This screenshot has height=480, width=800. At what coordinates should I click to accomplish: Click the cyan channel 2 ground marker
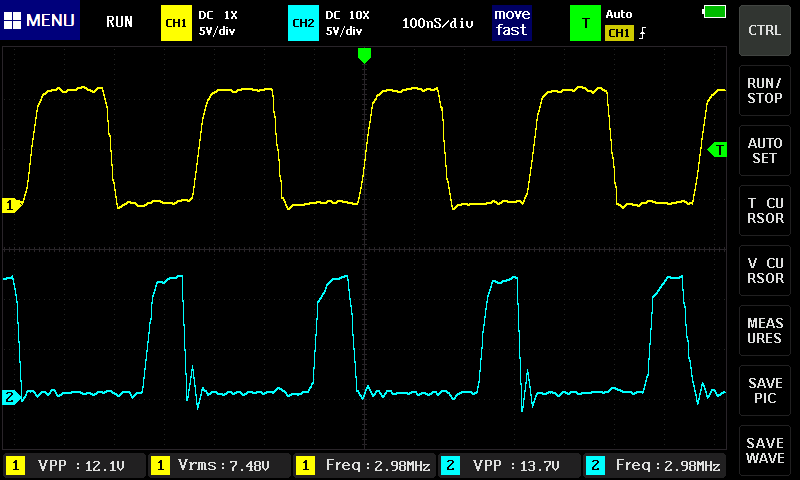[11, 397]
